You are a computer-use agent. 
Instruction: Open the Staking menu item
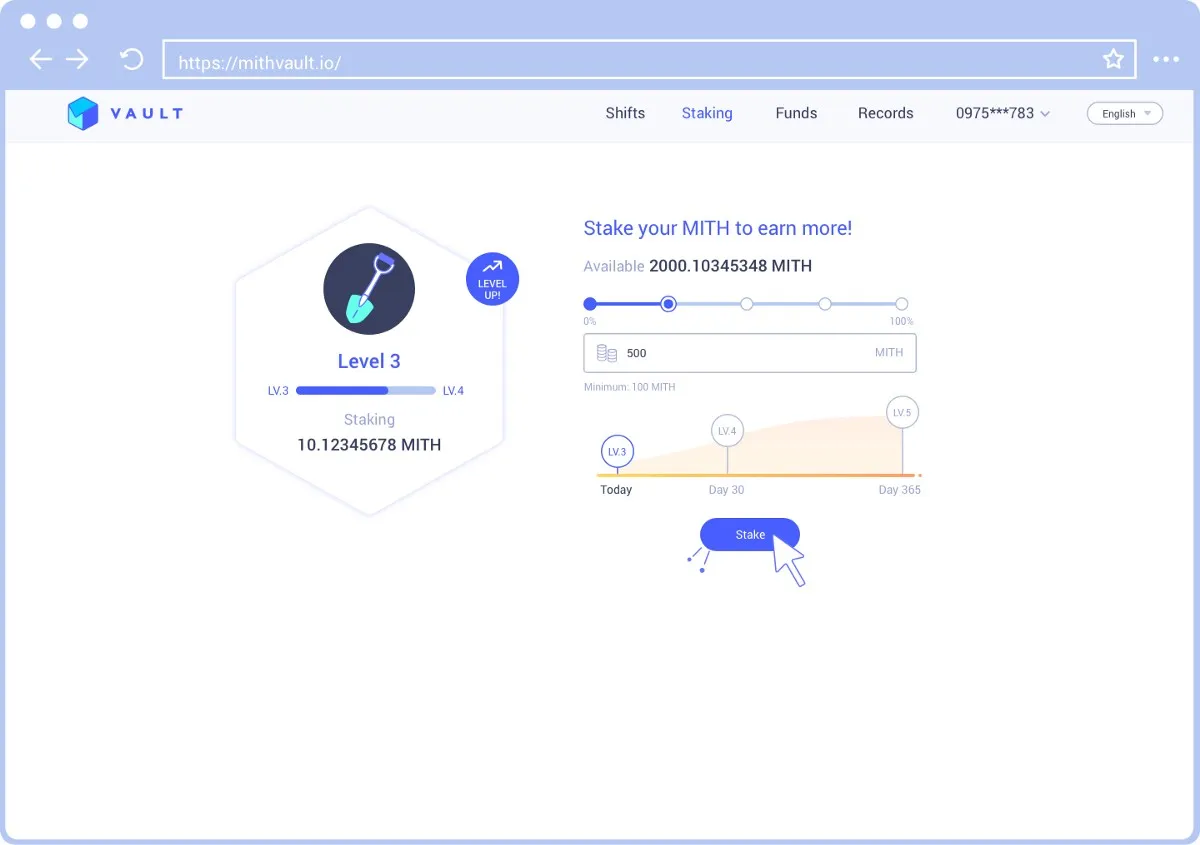click(x=707, y=113)
